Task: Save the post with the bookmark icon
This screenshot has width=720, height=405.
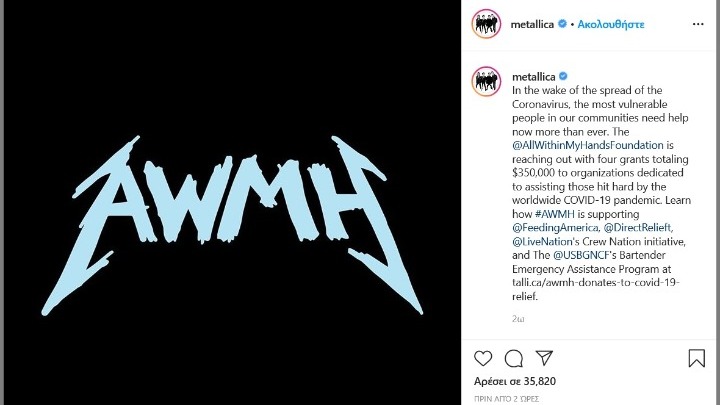Action: pos(696,358)
